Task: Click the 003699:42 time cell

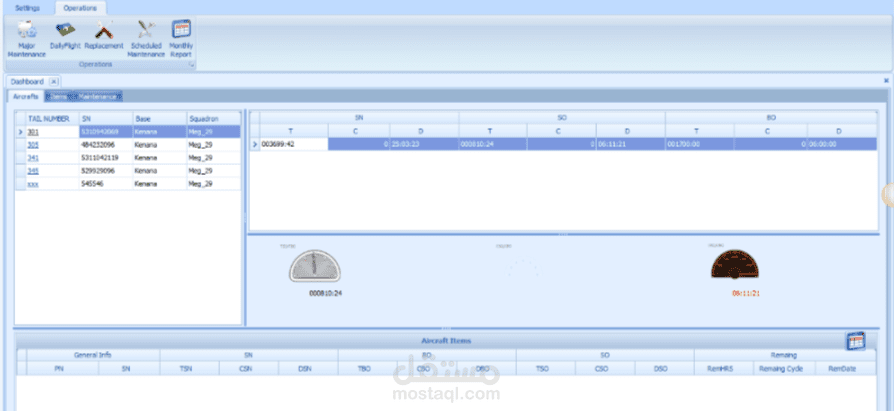Action: point(294,144)
